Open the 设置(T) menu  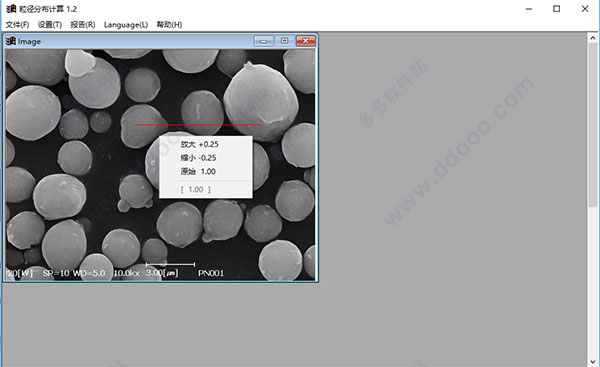click(50, 25)
